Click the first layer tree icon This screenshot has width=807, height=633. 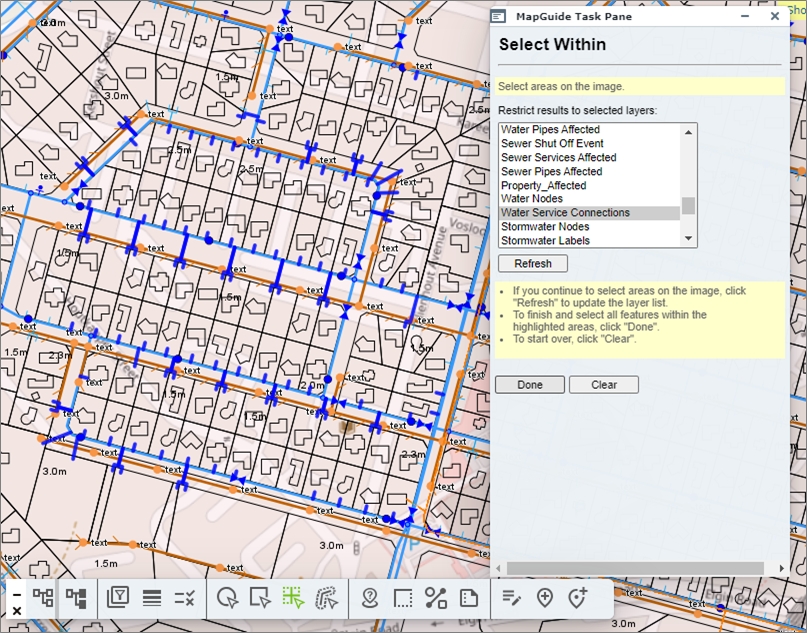(43, 598)
